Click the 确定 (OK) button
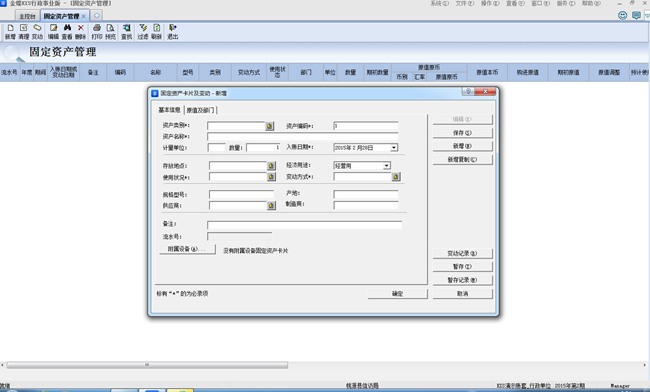This screenshot has width=650, height=392. pyautogui.click(x=398, y=293)
